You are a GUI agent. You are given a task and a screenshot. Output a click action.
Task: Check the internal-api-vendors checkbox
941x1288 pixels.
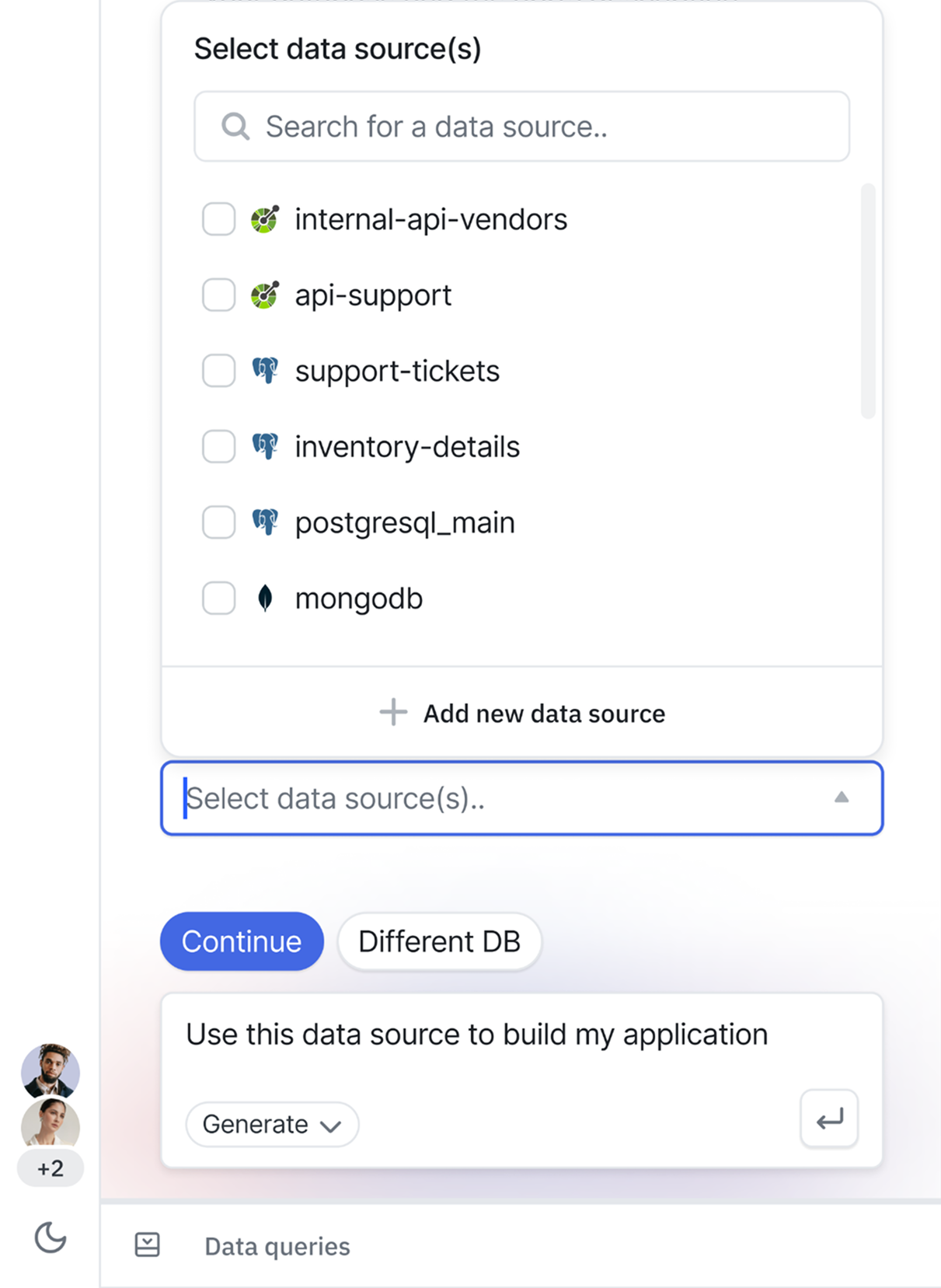pyautogui.click(x=219, y=219)
